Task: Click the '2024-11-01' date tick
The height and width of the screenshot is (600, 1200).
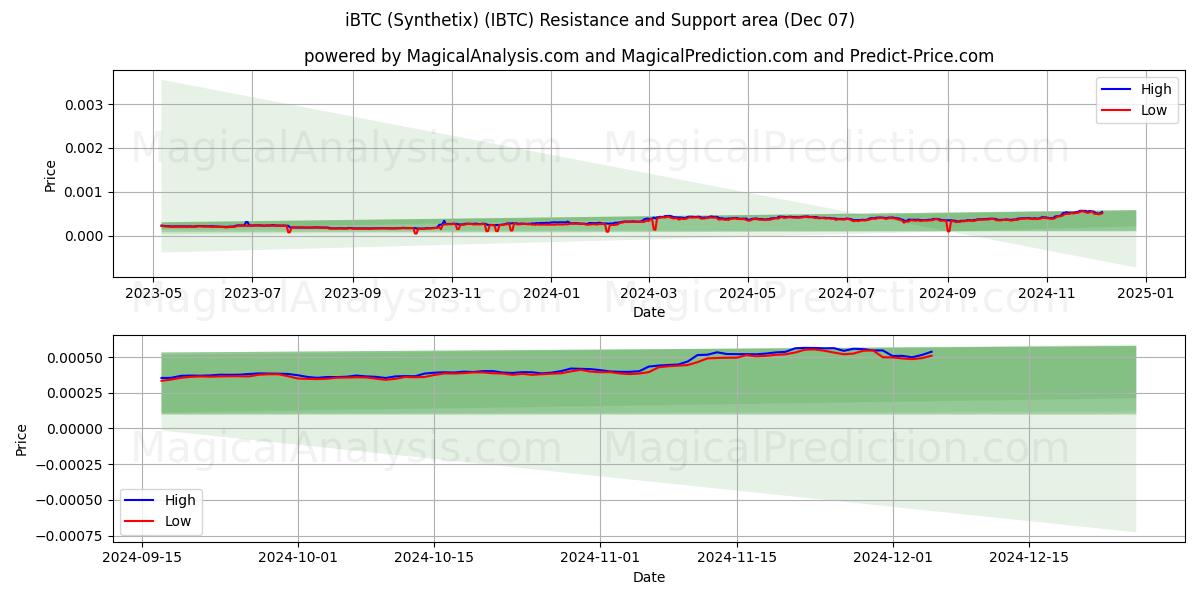Action: [600, 559]
